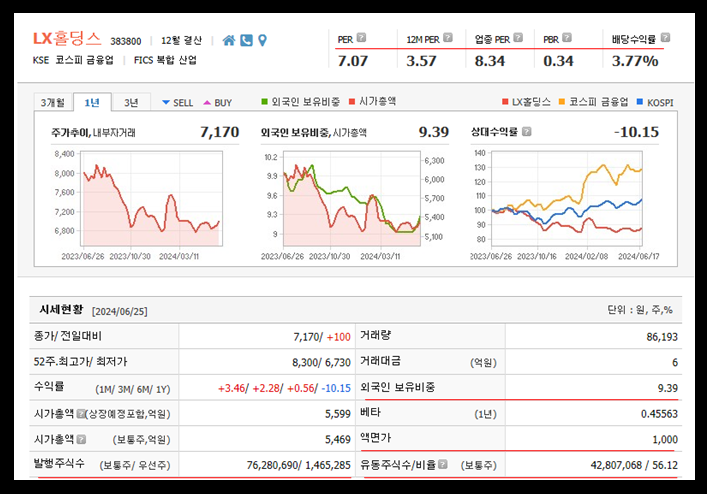Click the help icon next to PER
Screen dimensions: 707x494
point(361,37)
